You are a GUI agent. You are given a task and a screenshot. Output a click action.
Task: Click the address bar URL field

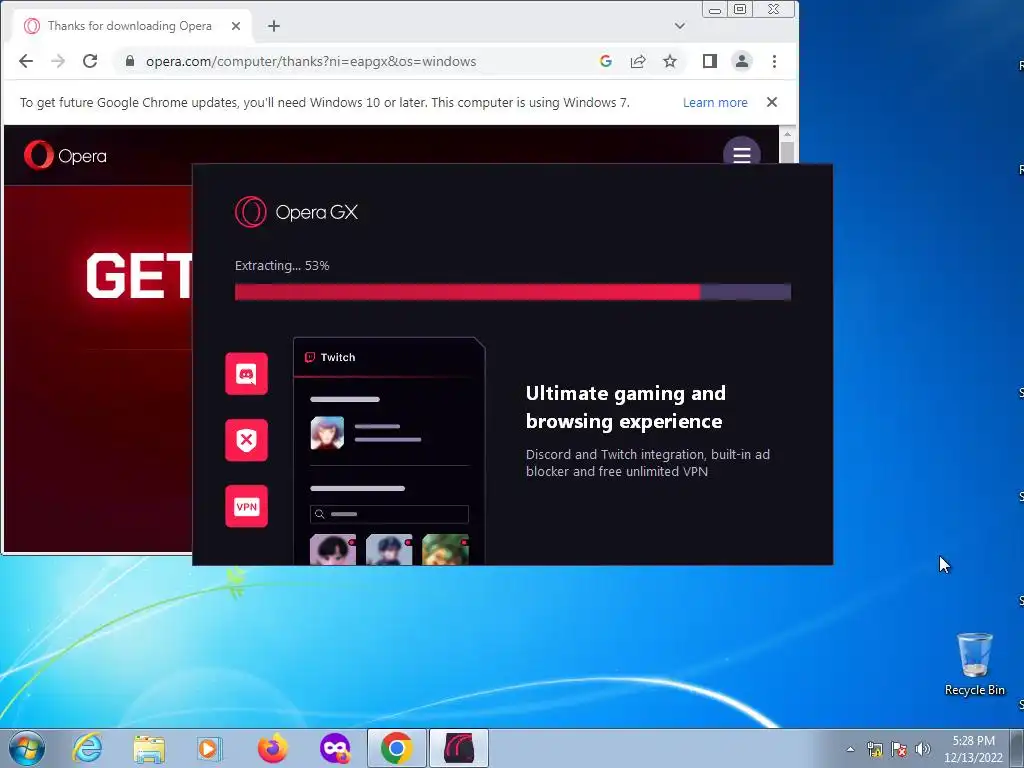311,61
